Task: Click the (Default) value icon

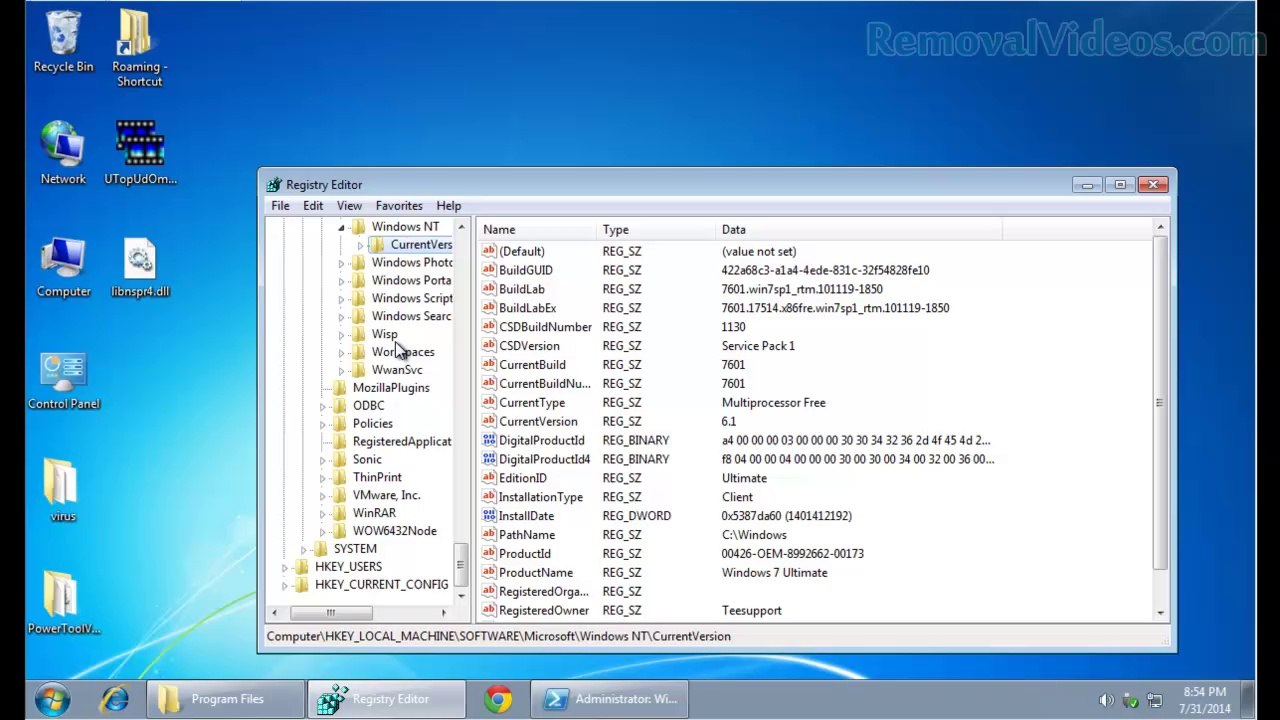Action: (489, 251)
